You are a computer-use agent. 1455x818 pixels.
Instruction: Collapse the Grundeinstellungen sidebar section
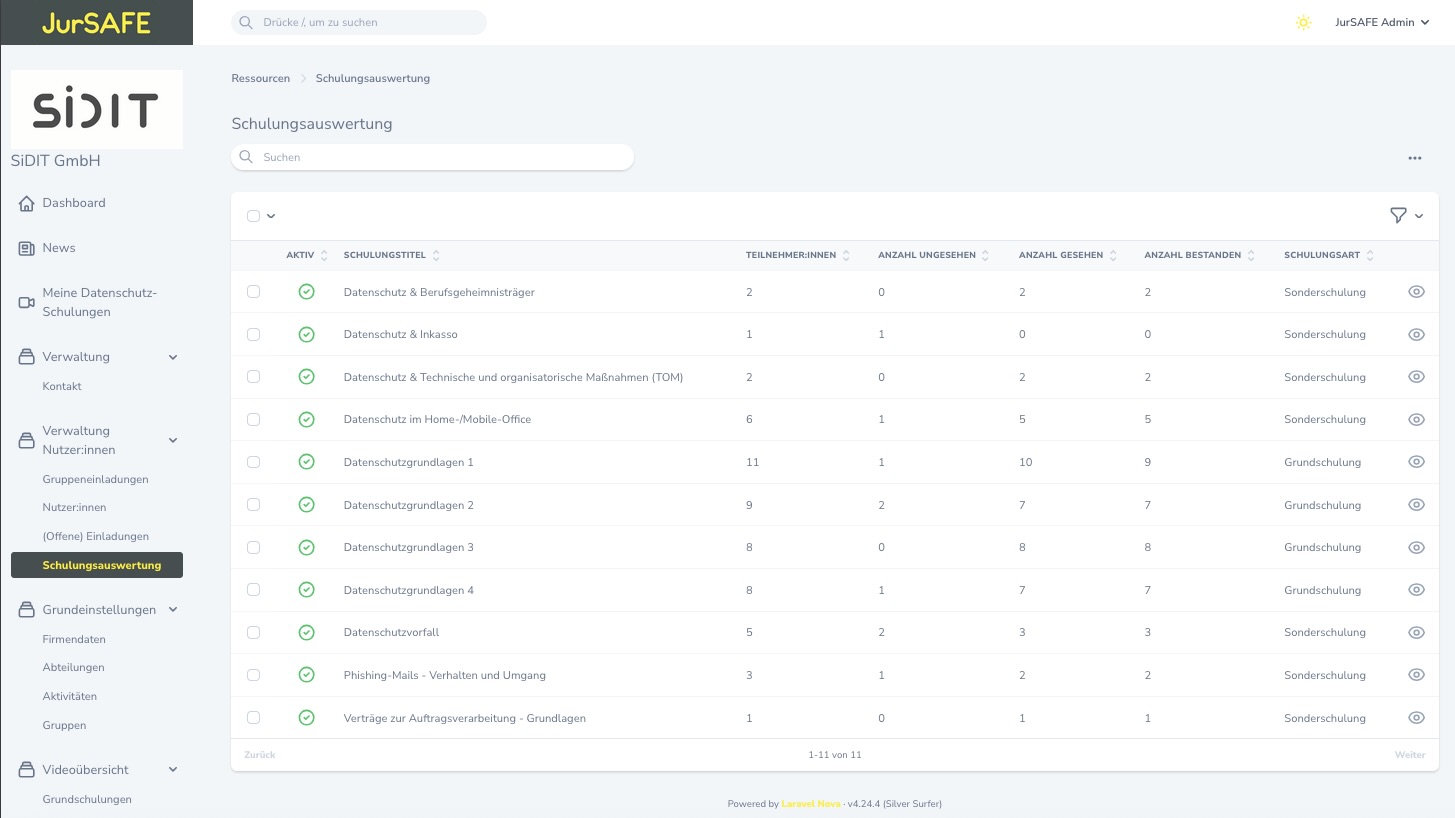[x=173, y=609]
